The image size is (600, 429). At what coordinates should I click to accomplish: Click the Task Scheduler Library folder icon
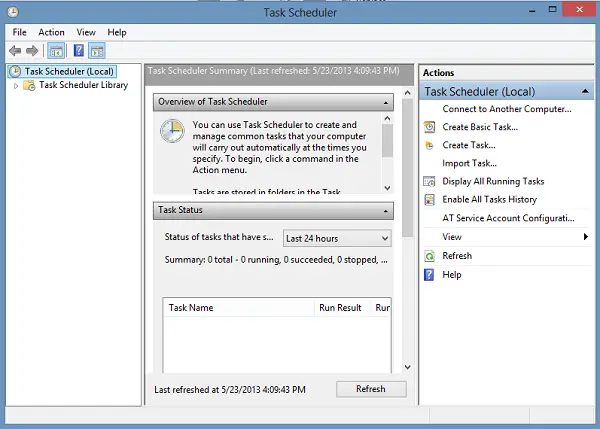coord(29,85)
